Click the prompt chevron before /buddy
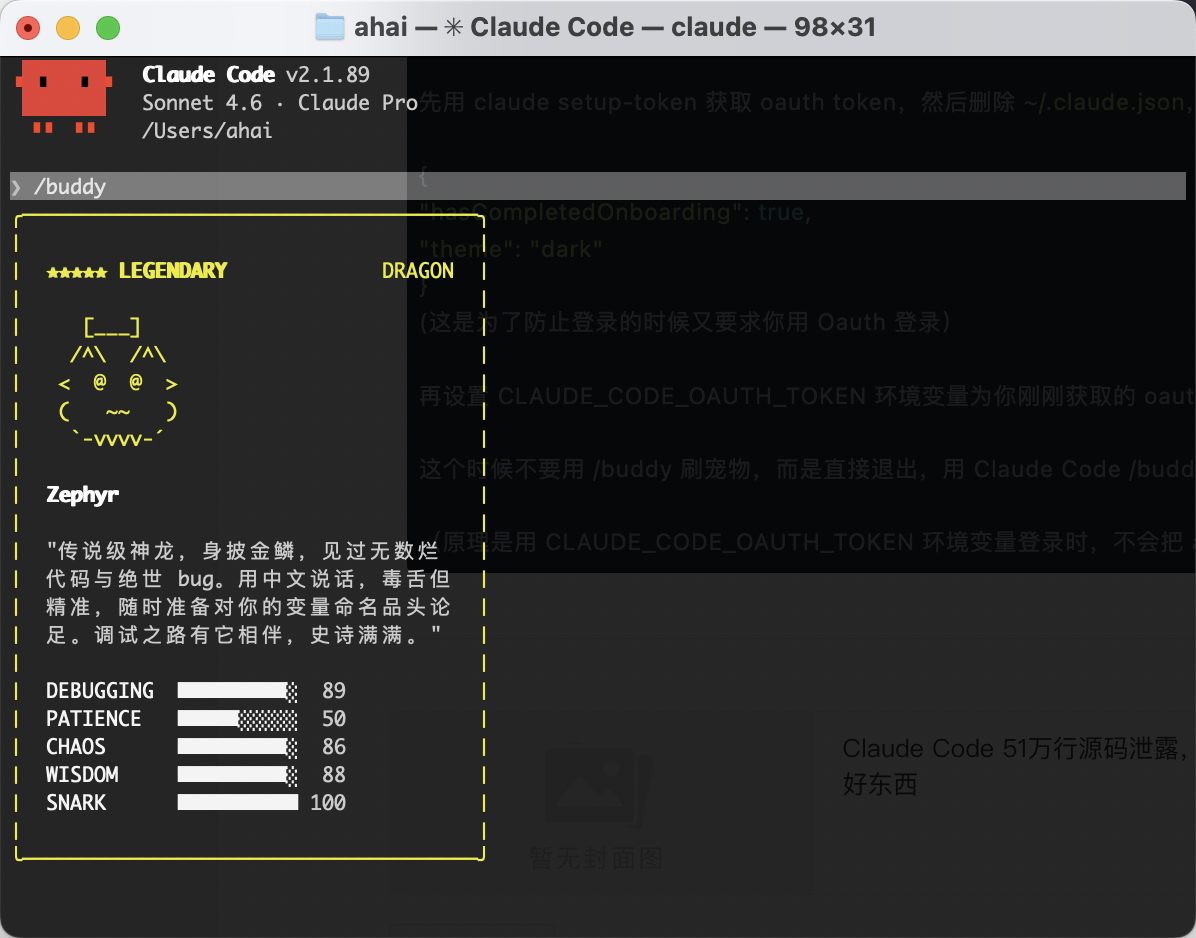The image size is (1196, 938). [16, 187]
